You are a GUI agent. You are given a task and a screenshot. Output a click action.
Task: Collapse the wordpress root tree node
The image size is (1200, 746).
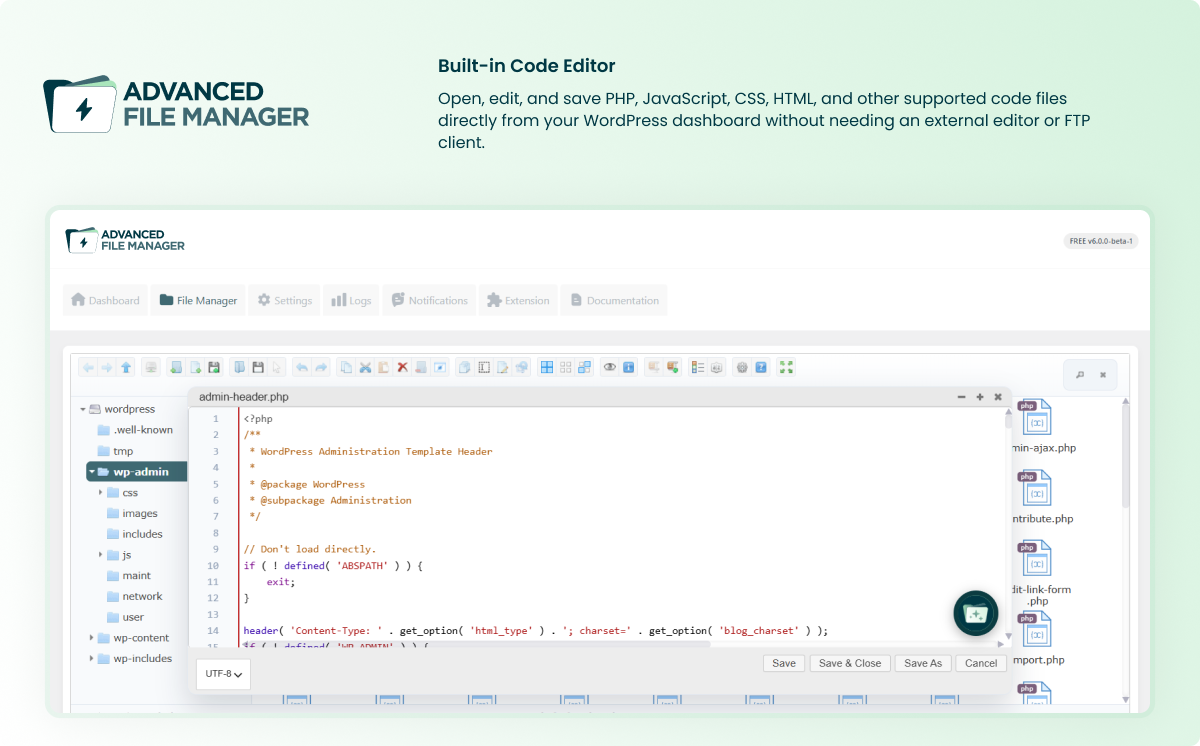[x=82, y=409]
